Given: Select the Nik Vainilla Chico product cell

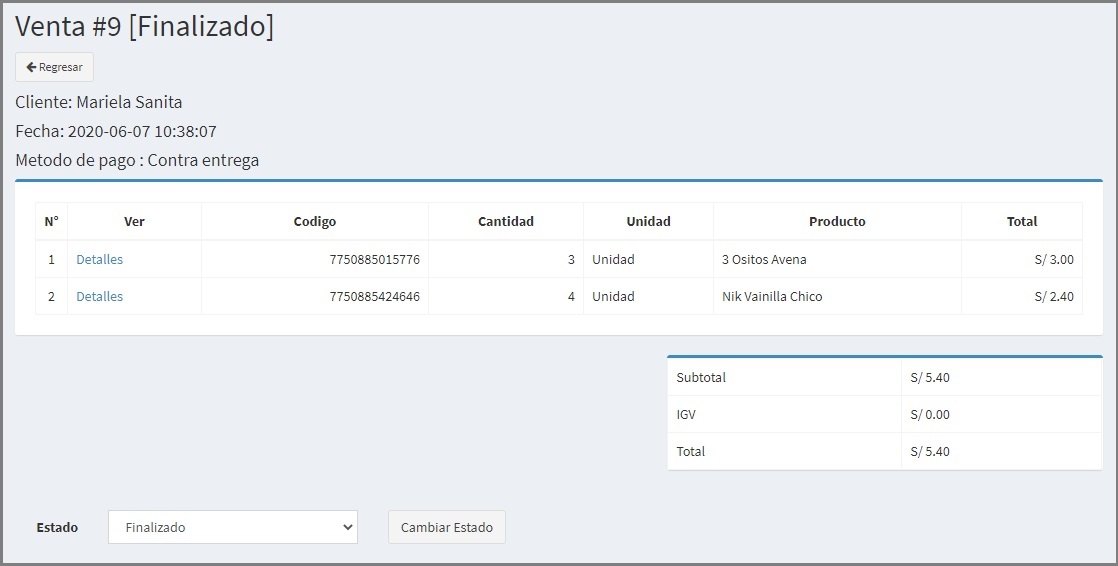Looking at the screenshot, I should pyautogui.click(x=837, y=297).
